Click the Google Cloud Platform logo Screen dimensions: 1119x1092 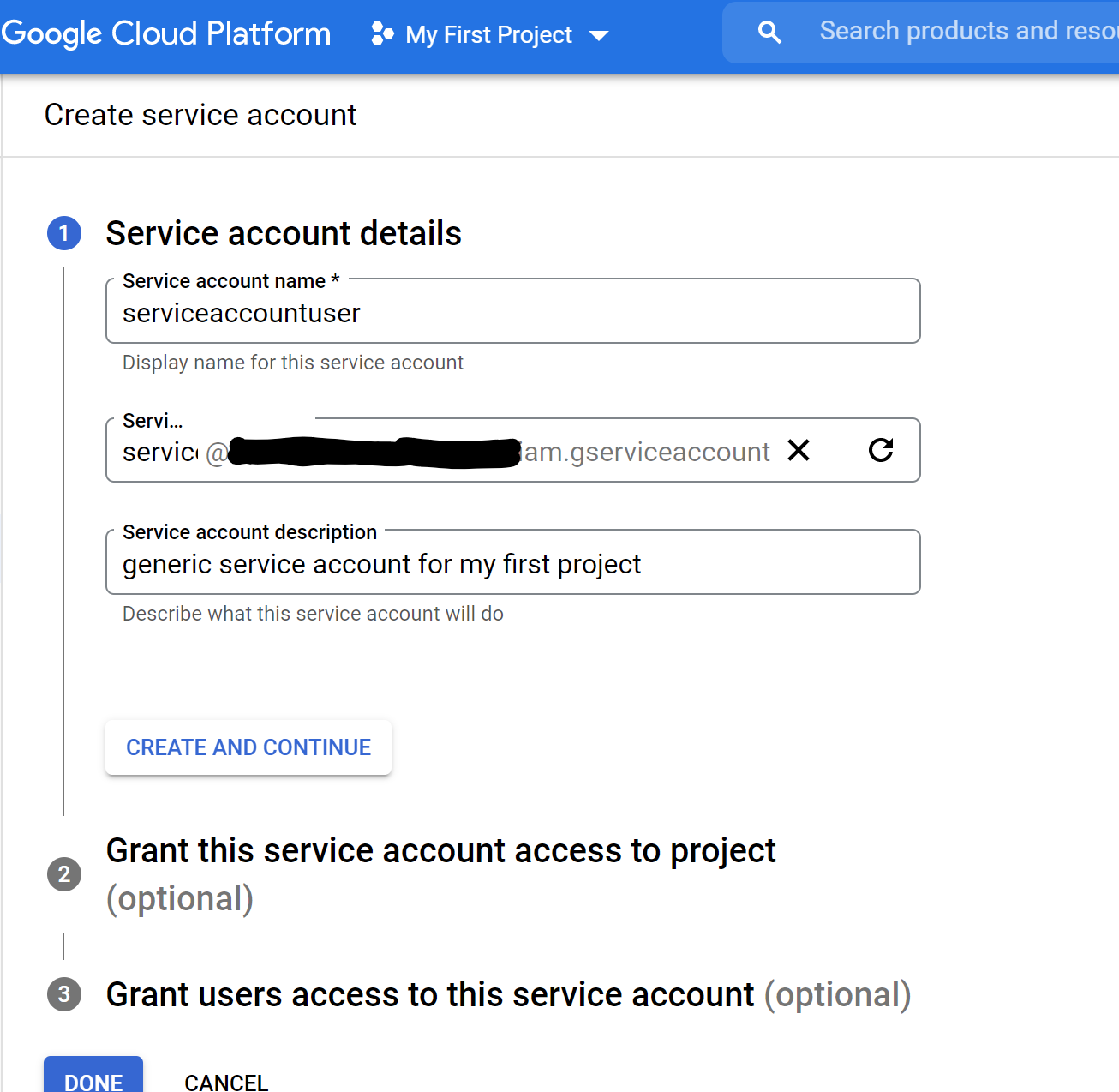coord(166,34)
